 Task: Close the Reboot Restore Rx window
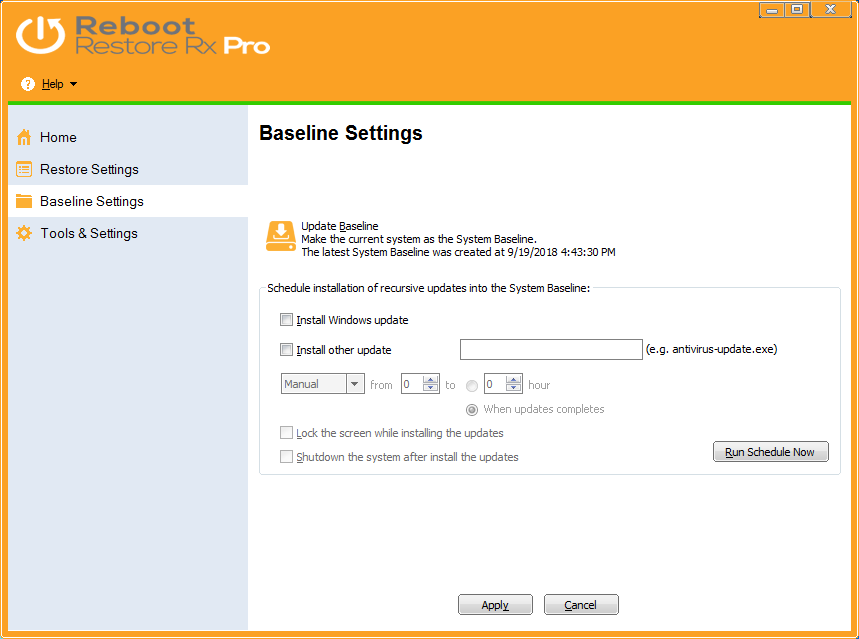pos(831,9)
